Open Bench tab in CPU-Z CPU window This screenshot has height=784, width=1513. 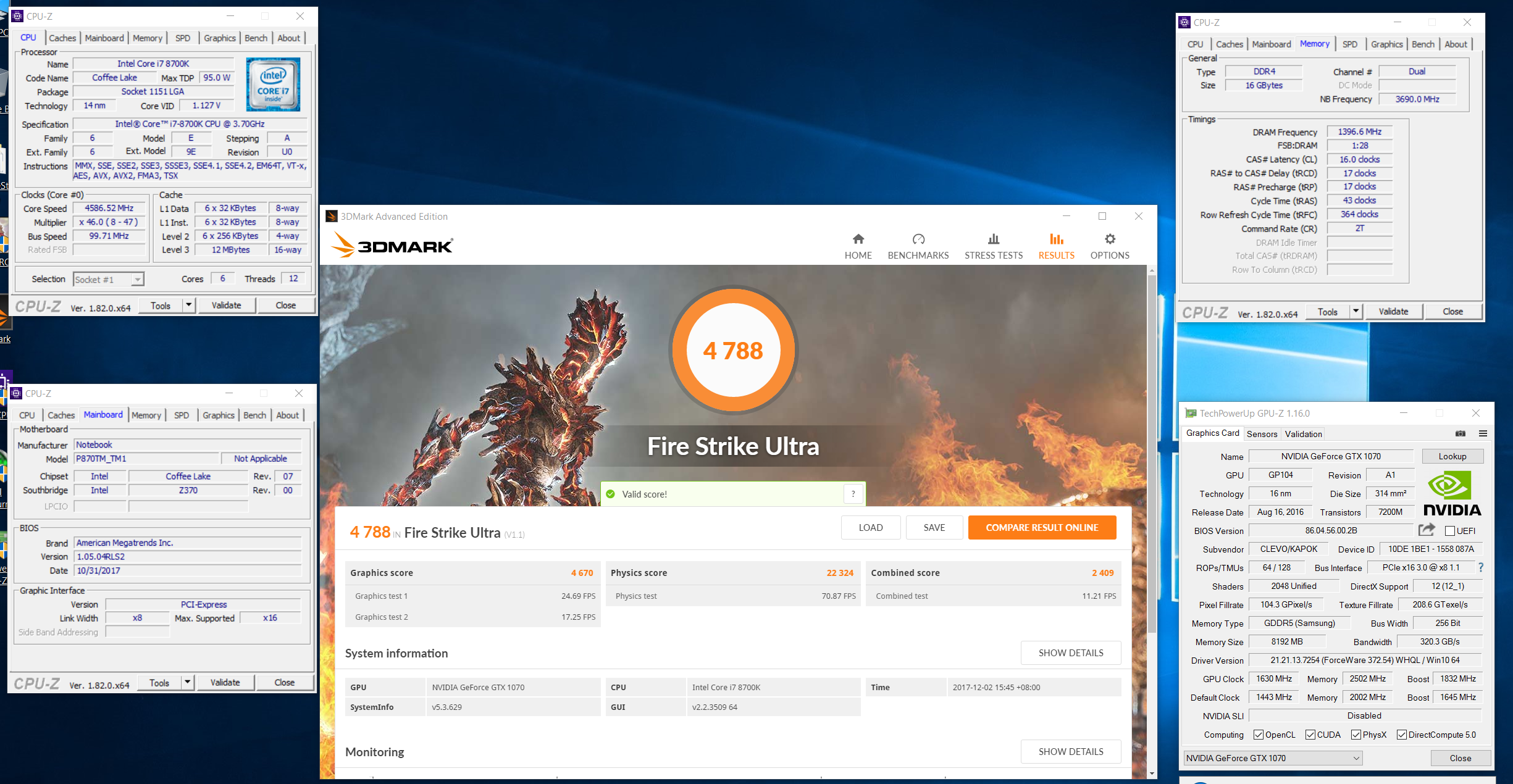[x=256, y=38]
